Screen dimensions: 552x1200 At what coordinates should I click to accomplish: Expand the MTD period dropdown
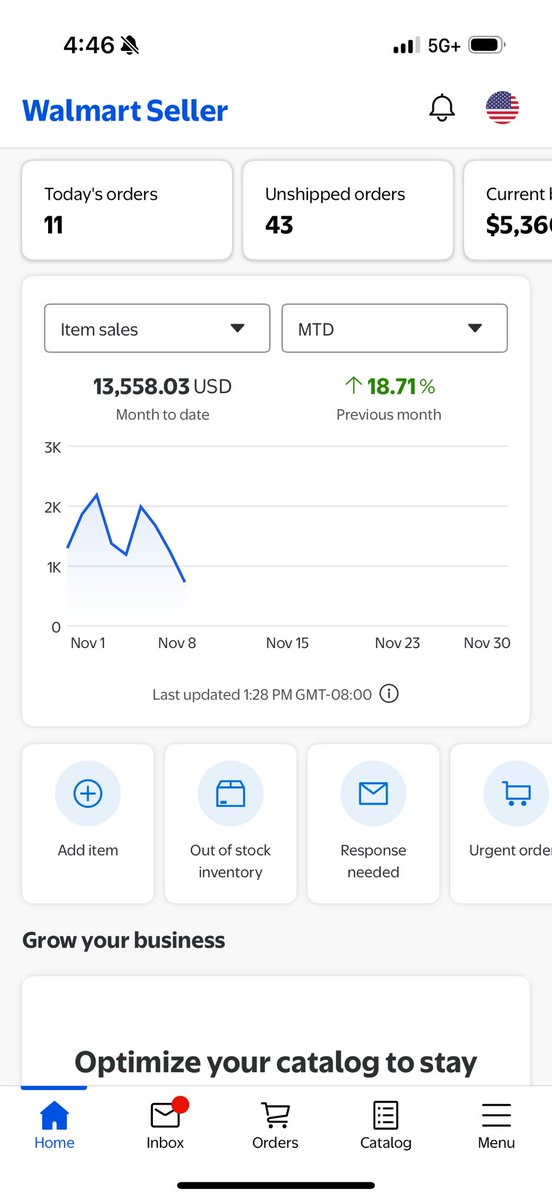point(395,328)
